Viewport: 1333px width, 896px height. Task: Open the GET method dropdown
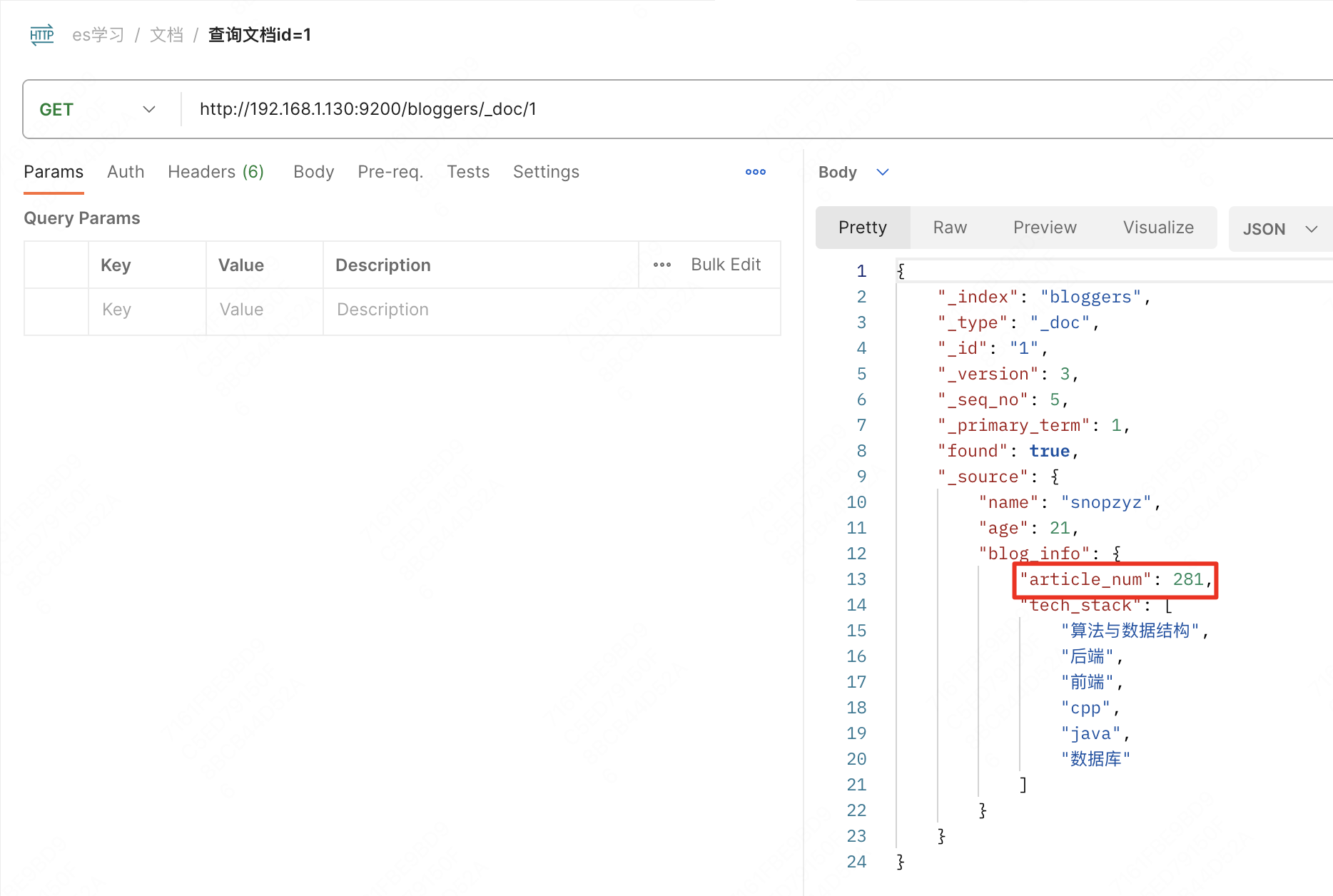coord(98,109)
